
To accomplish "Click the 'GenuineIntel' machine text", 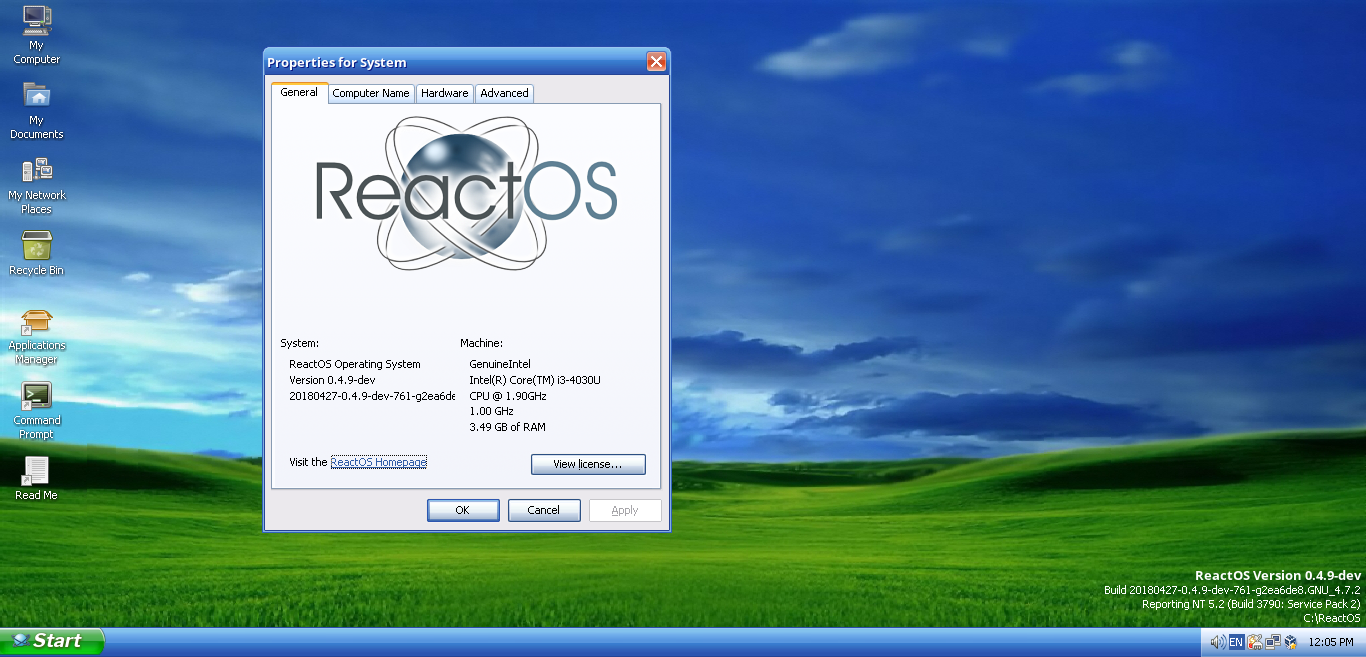I will (500, 364).
